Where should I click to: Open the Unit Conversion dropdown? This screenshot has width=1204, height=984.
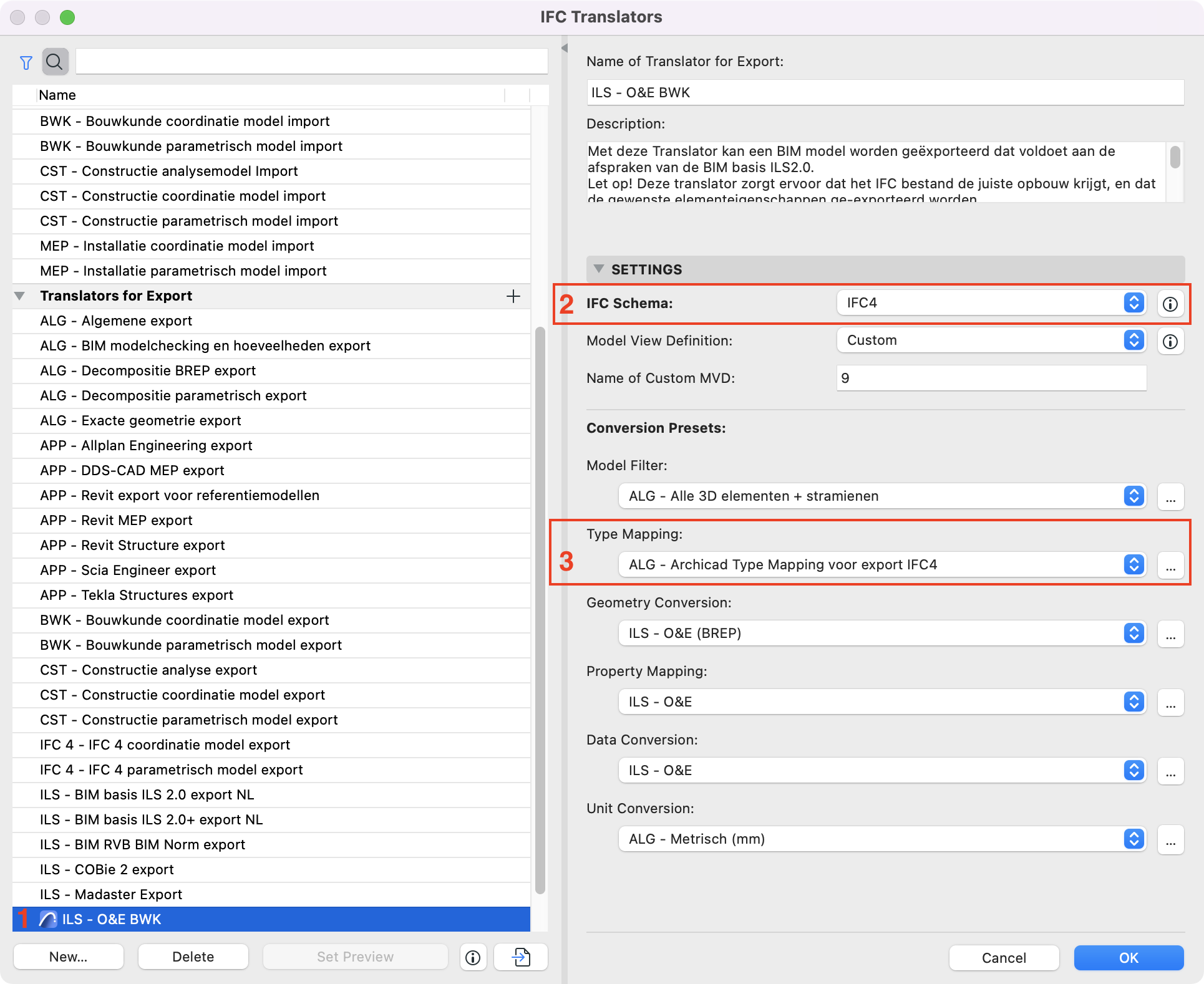pyautogui.click(x=882, y=839)
